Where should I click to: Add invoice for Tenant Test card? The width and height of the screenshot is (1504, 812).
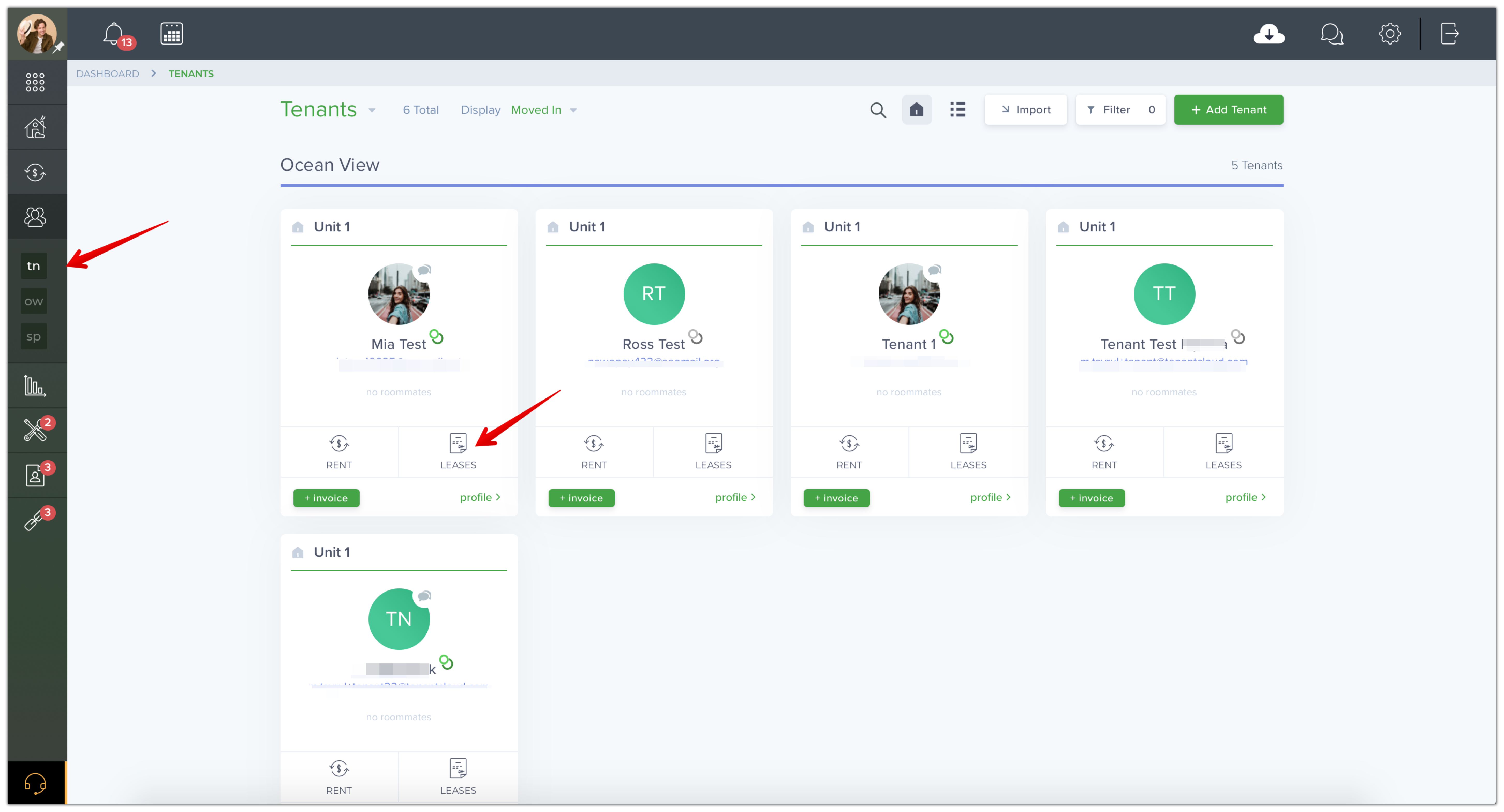(1091, 498)
